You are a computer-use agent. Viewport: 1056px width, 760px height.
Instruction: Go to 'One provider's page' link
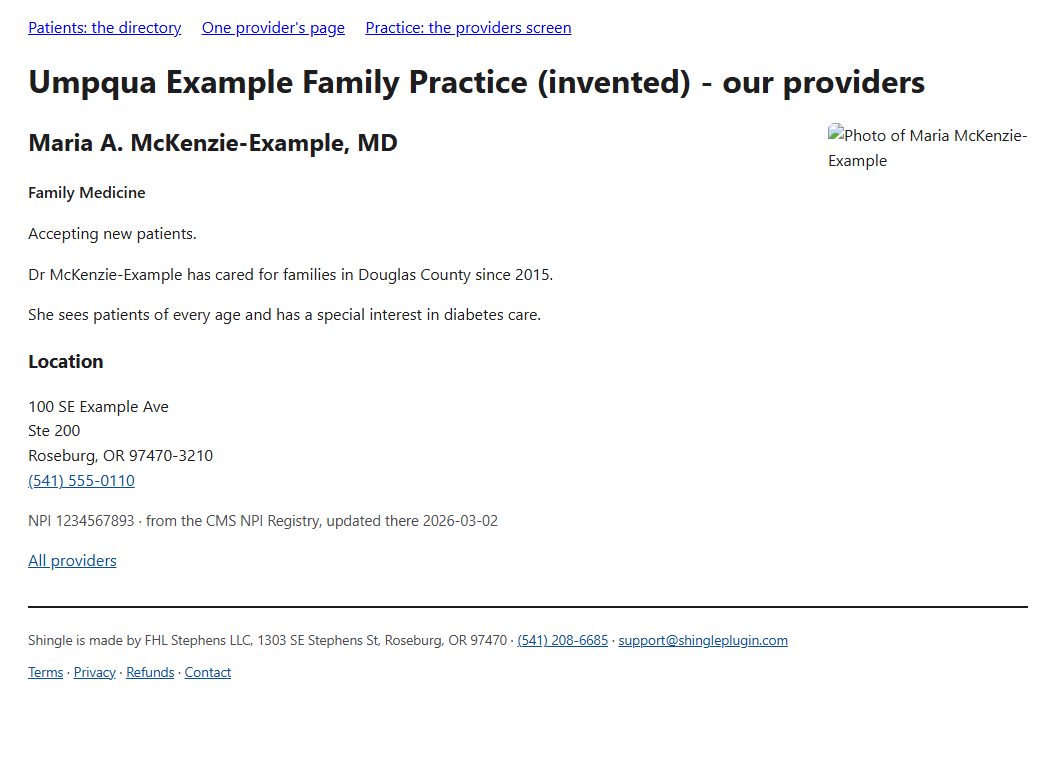[x=273, y=28]
